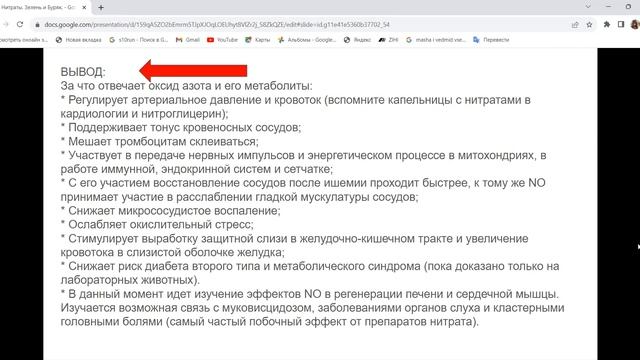Open the tab search dropdown chevron
Viewport: 640px width, 360px height.
(588, 7)
